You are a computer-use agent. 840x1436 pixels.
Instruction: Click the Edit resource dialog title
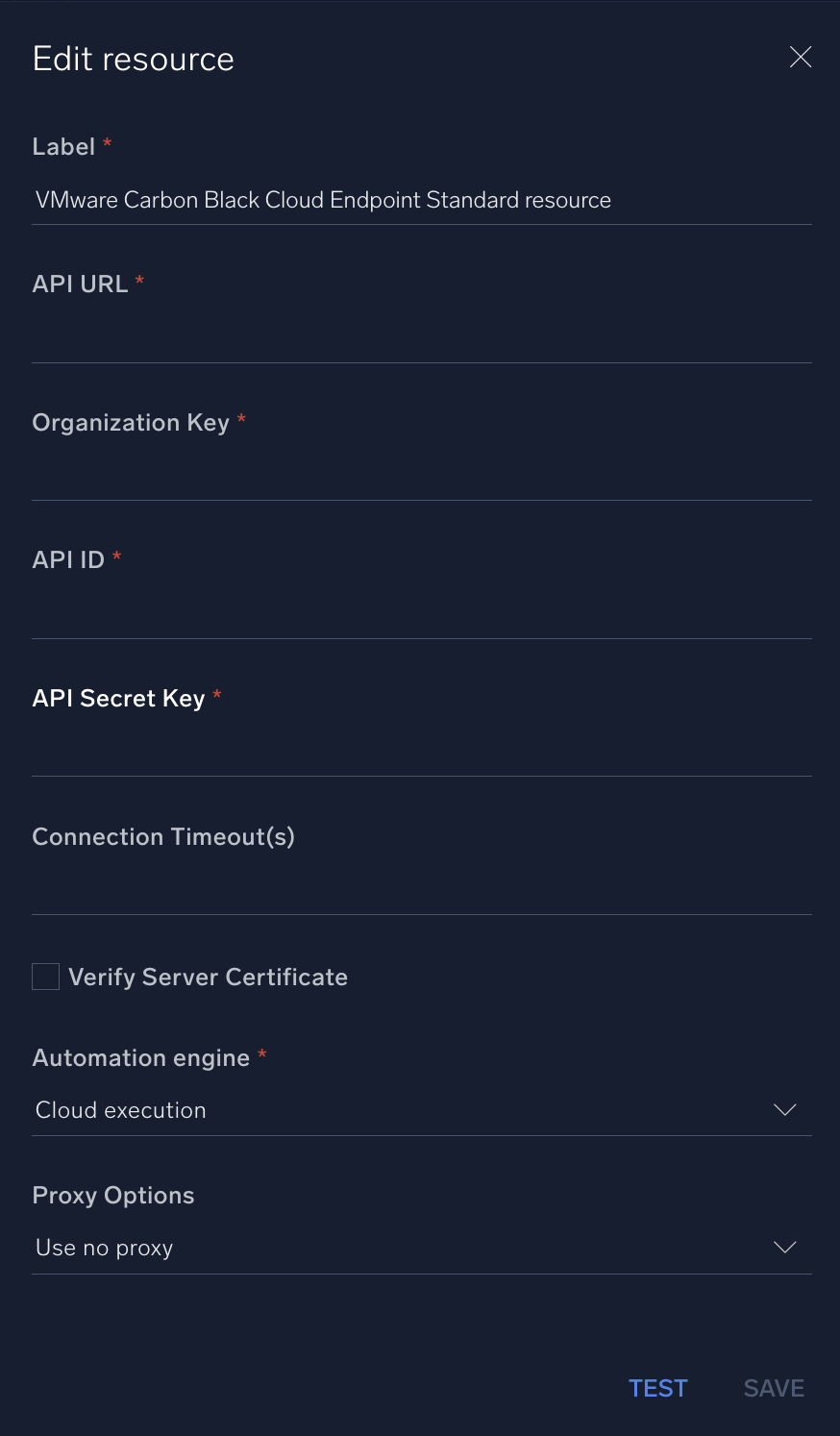133,59
